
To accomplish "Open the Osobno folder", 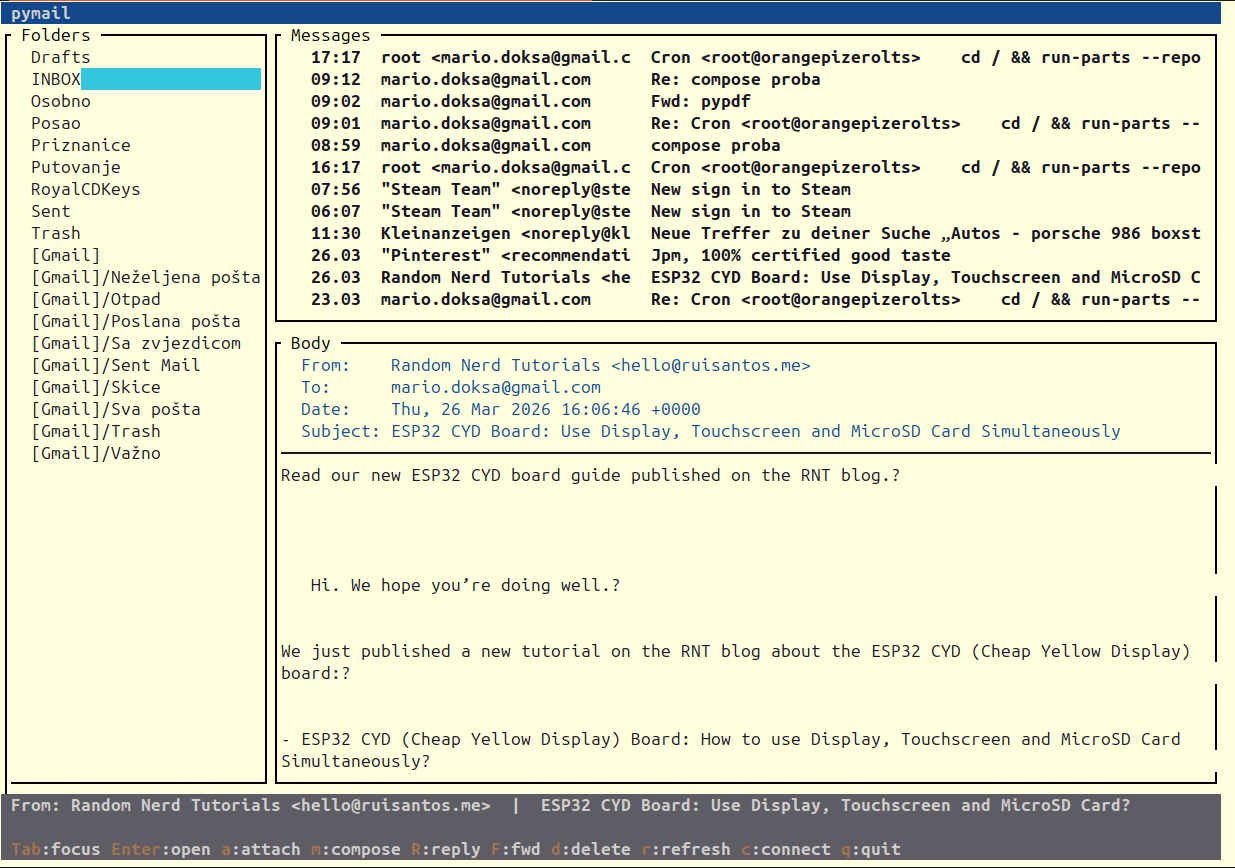I will point(61,102).
